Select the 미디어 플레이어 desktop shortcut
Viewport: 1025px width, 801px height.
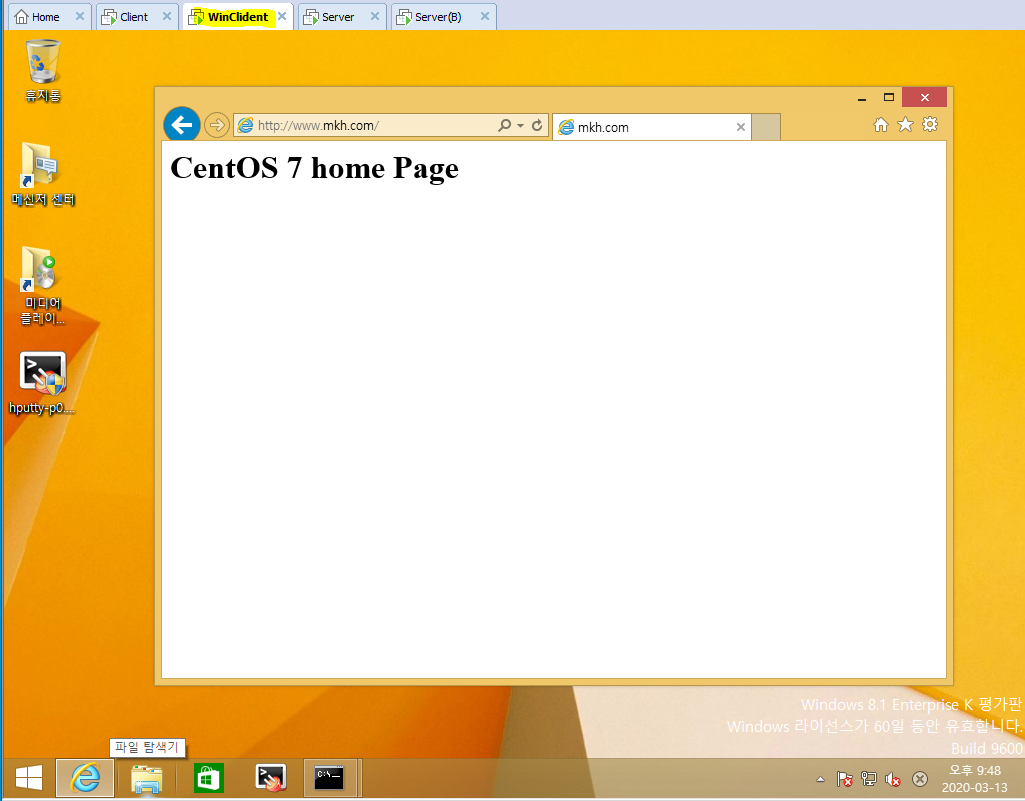pyautogui.click(x=43, y=286)
